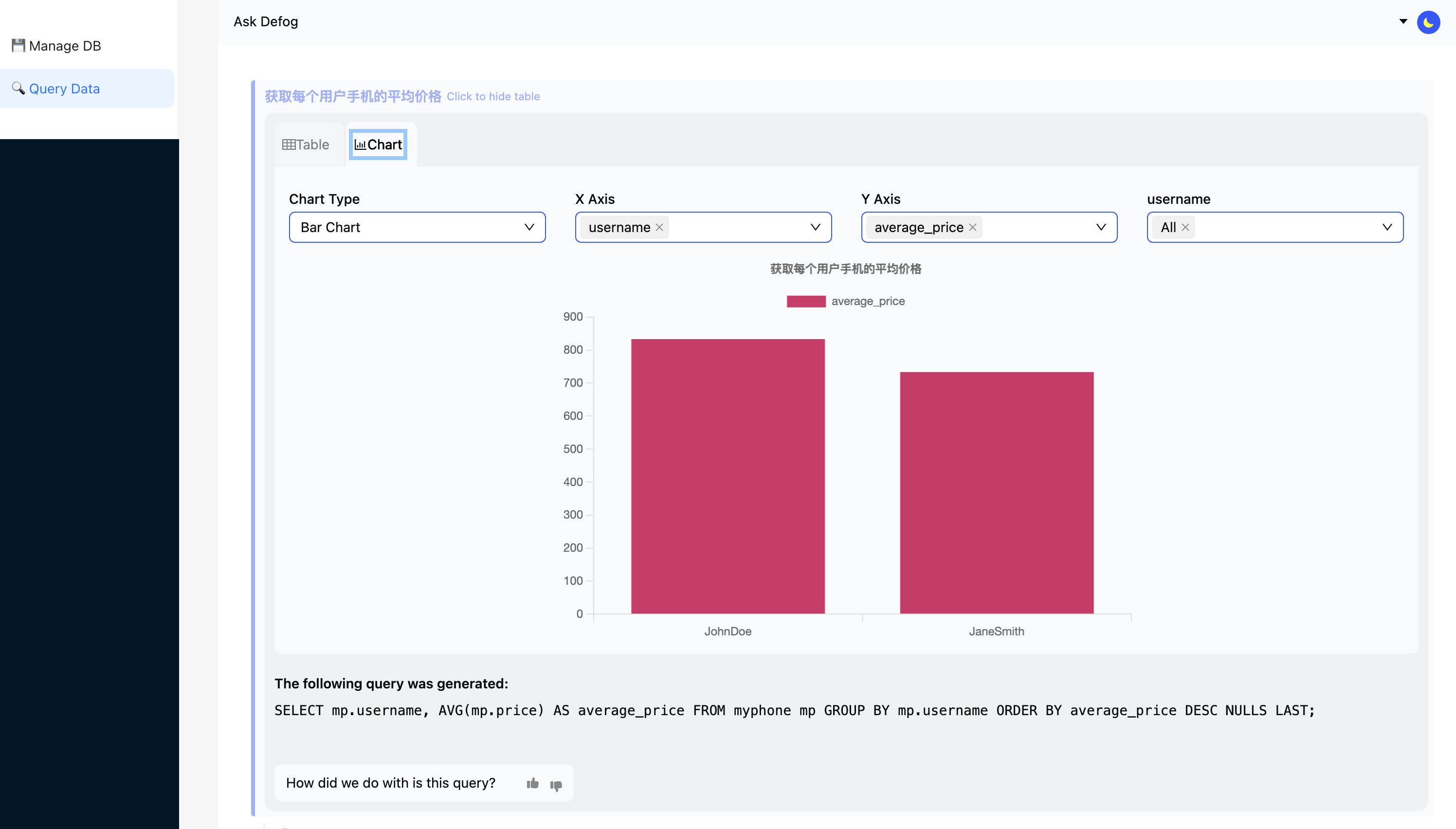Switch to the Chart tab
The height and width of the screenshot is (829, 1456).
(x=378, y=144)
